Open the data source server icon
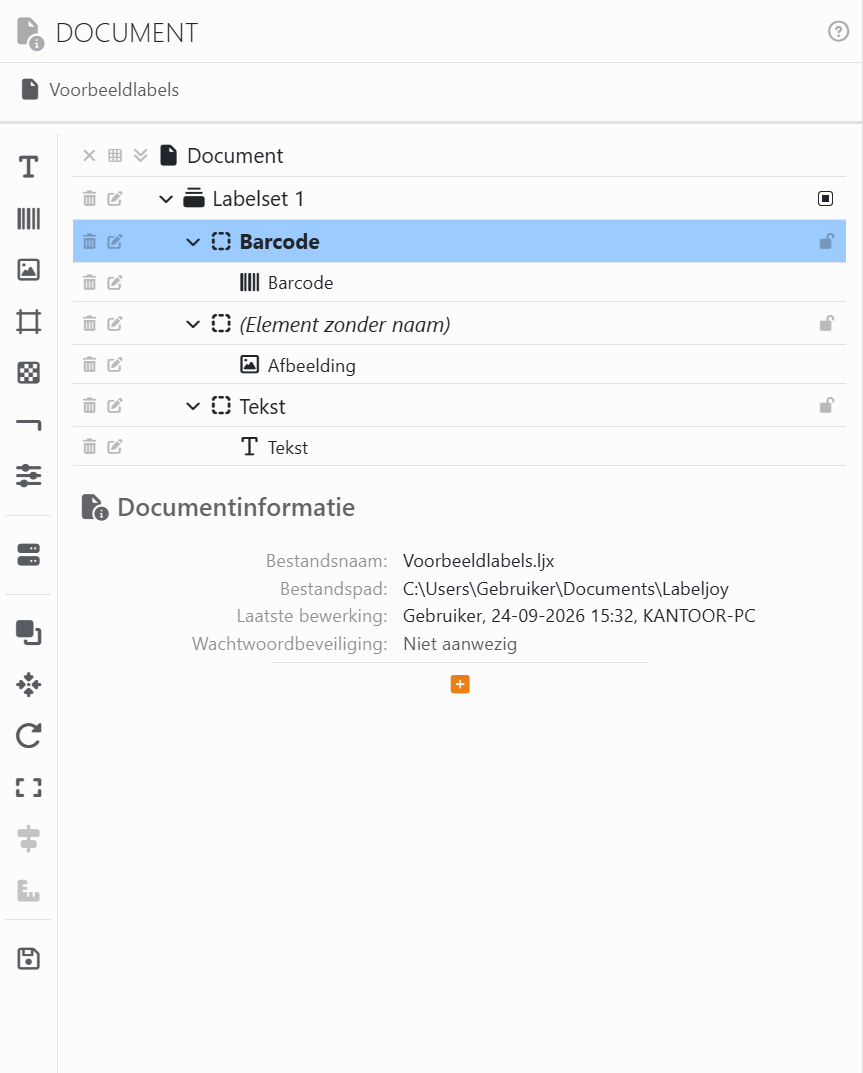863x1073 pixels. [28, 555]
